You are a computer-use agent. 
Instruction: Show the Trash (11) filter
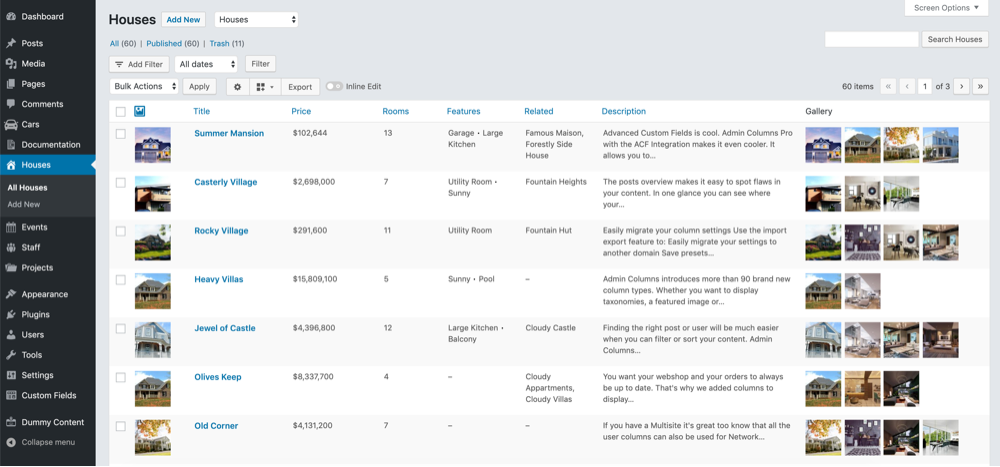pyautogui.click(x=227, y=43)
